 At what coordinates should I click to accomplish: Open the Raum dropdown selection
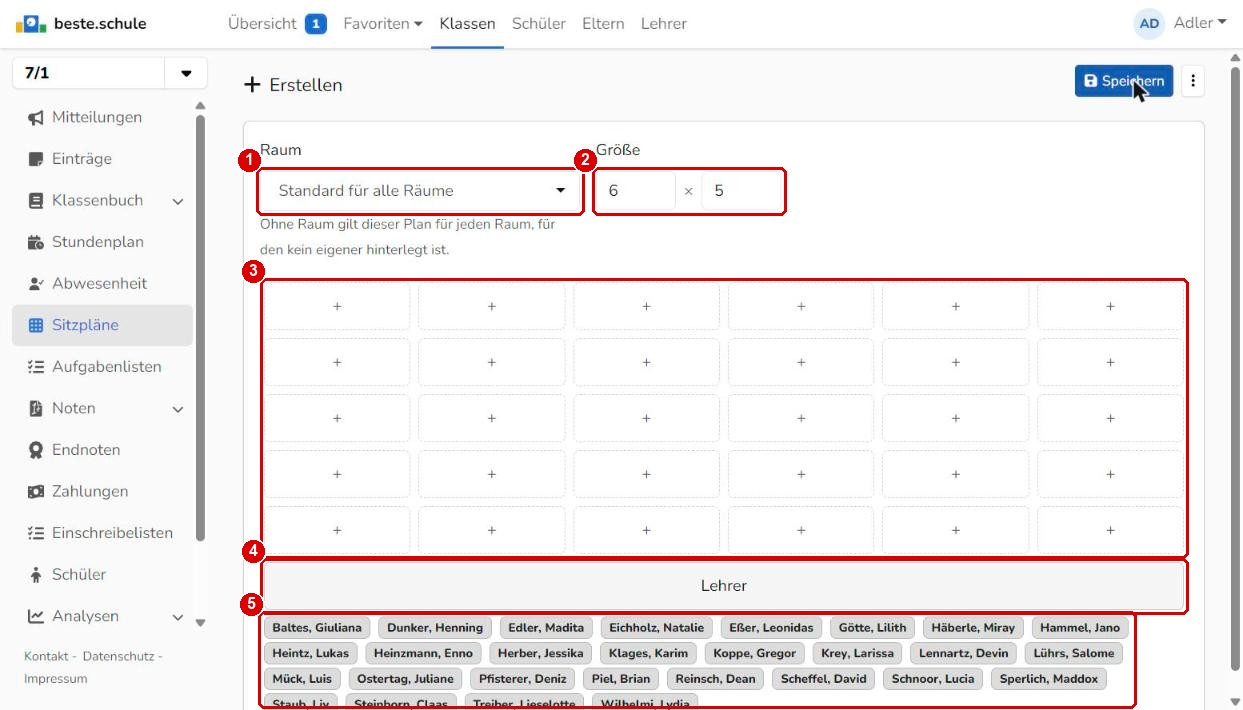tap(421, 191)
